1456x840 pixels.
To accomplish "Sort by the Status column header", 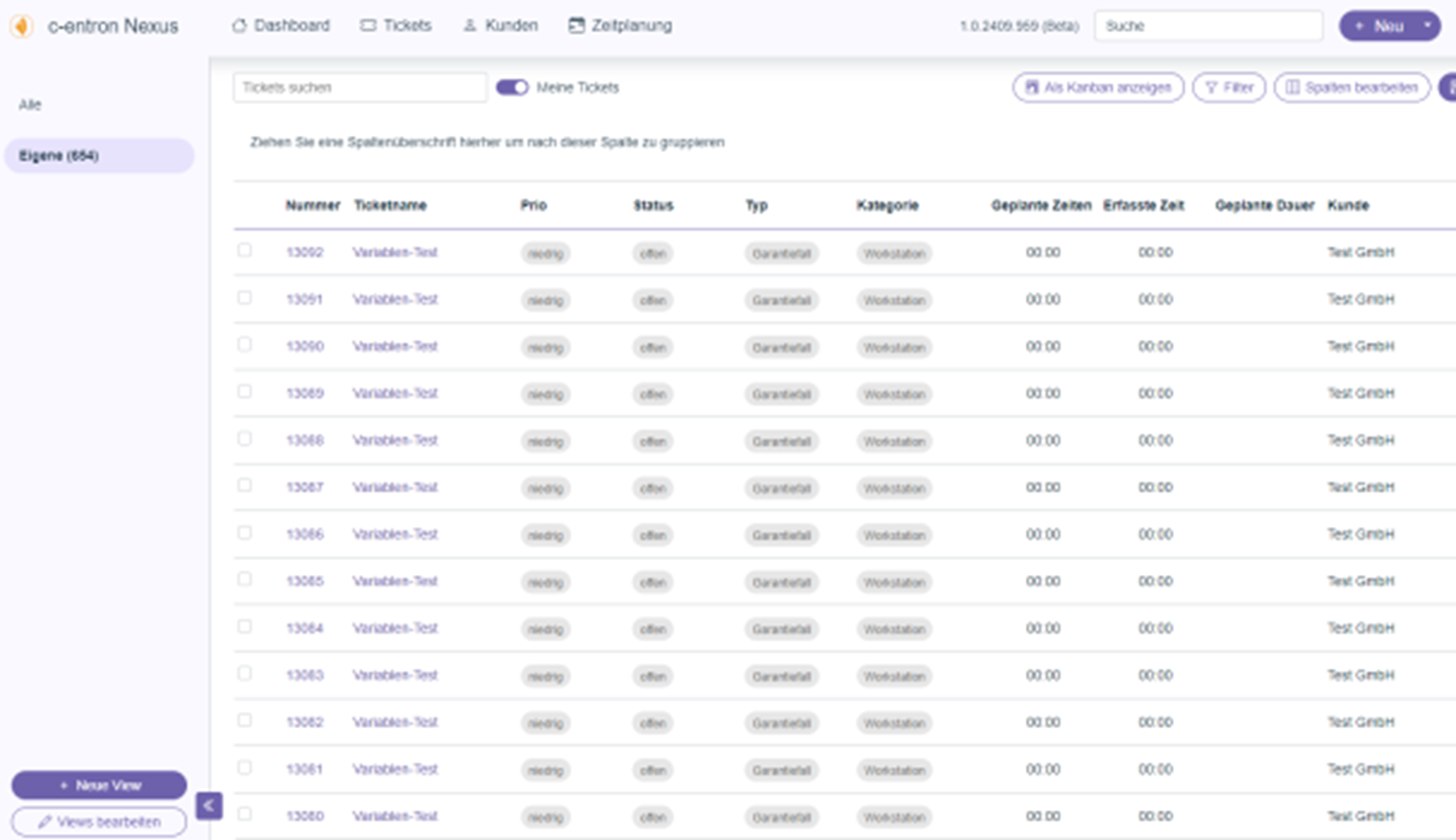I will [653, 205].
